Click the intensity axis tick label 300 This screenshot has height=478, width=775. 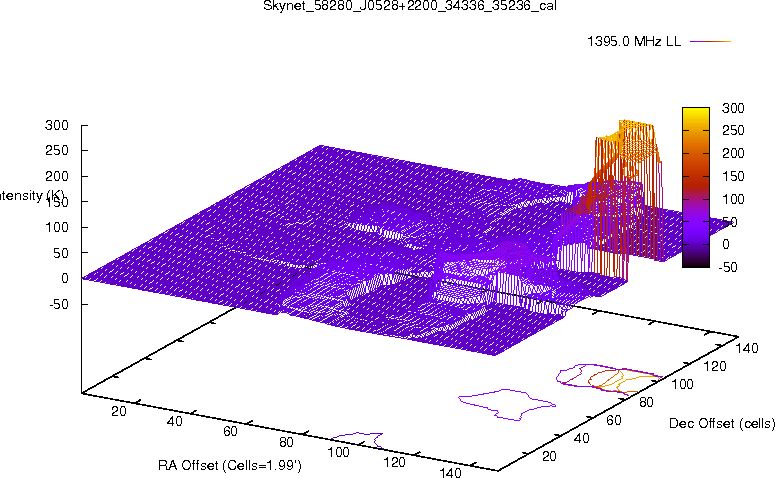[x=57, y=125]
